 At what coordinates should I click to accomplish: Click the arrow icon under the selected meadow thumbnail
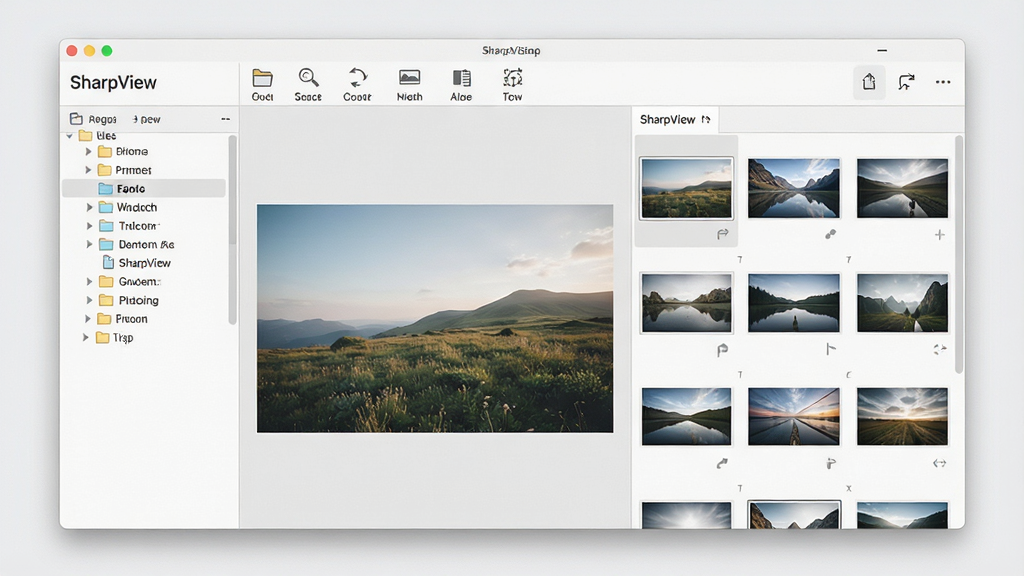pos(722,234)
